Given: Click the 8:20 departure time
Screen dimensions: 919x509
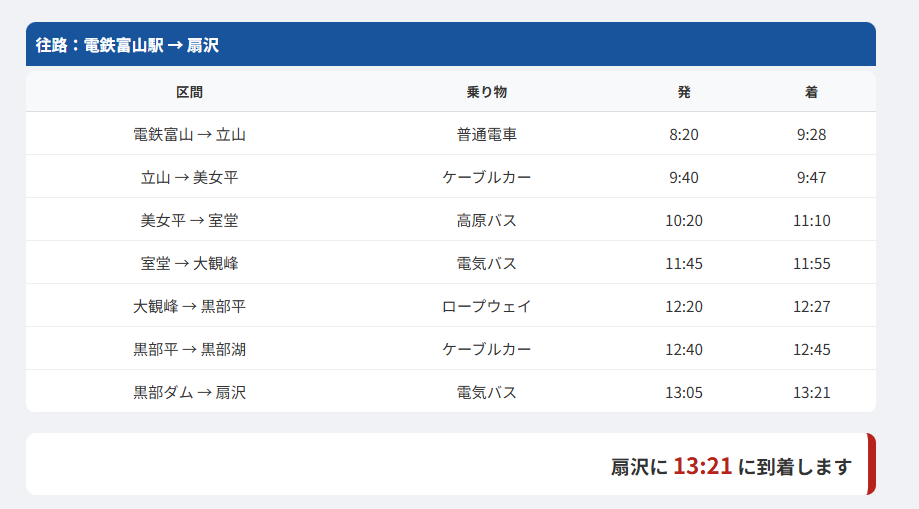Looking at the screenshot, I should [684, 134].
